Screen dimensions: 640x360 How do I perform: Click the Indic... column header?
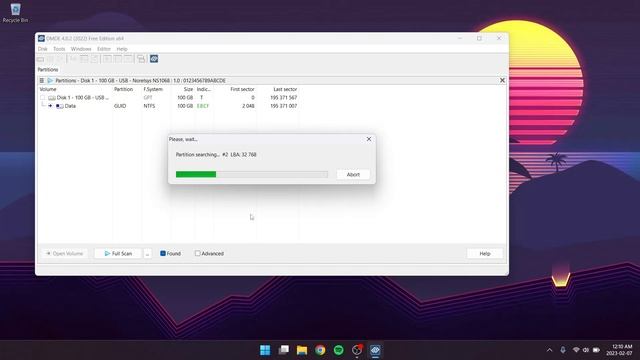pyautogui.click(x=204, y=89)
